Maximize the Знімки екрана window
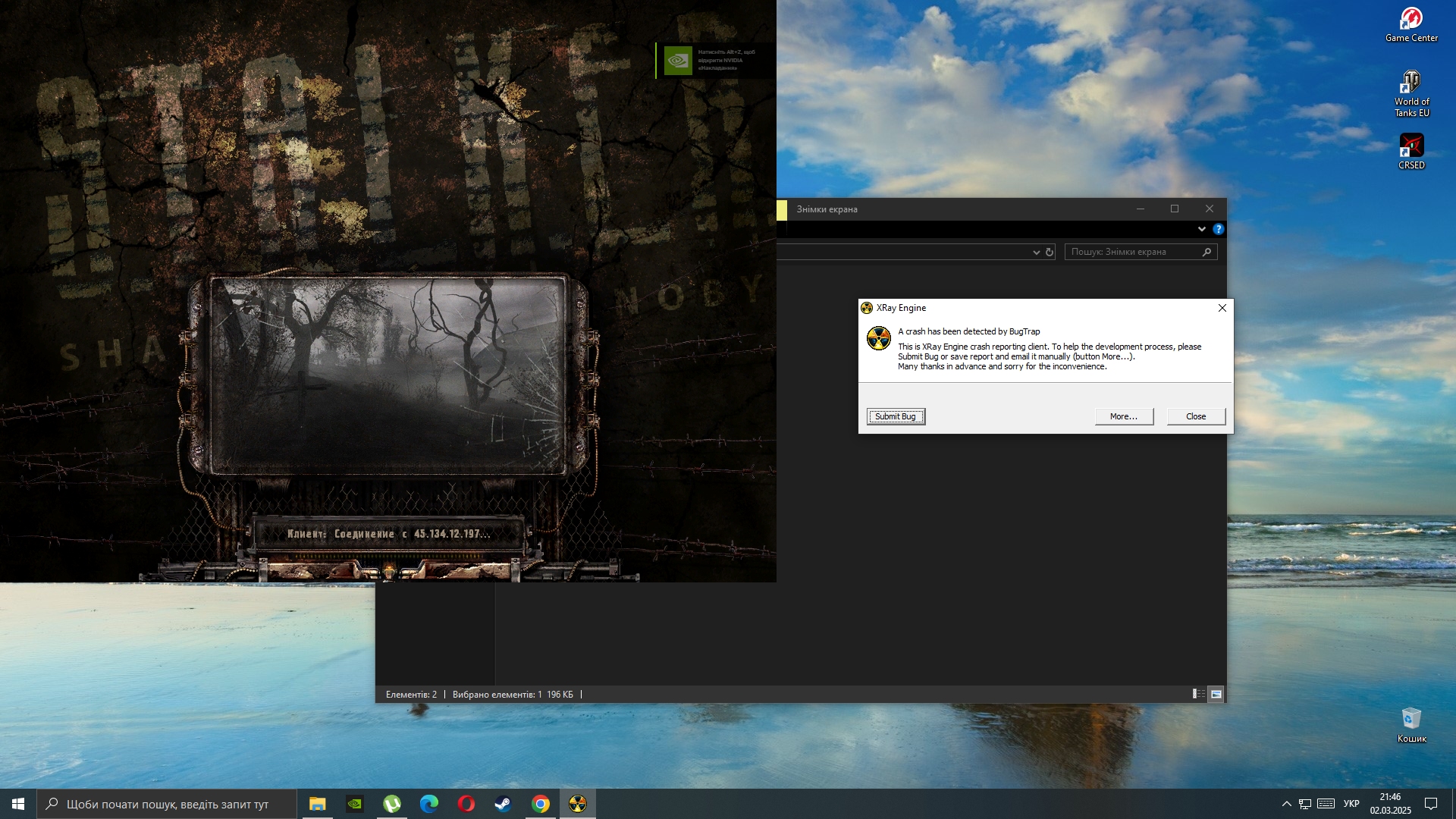This screenshot has height=819, width=1456. coord(1175,209)
